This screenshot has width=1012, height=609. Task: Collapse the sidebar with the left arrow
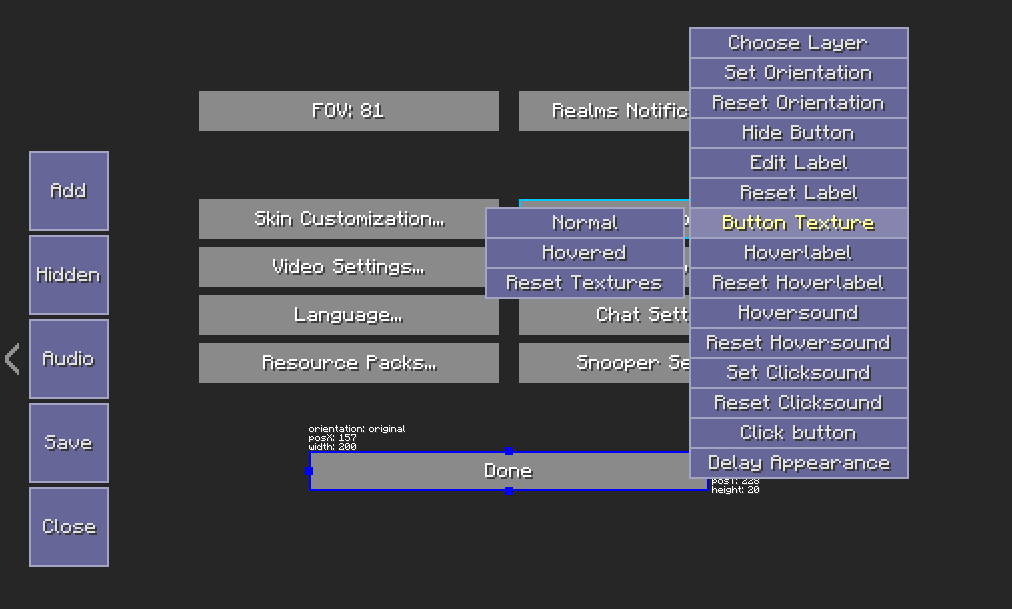tap(12, 359)
